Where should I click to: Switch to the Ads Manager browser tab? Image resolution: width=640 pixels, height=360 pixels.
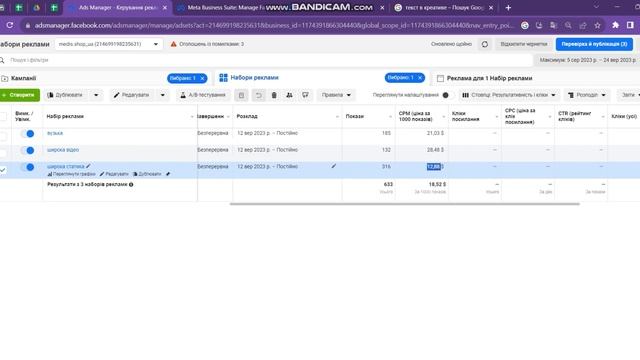coord(118,7)
